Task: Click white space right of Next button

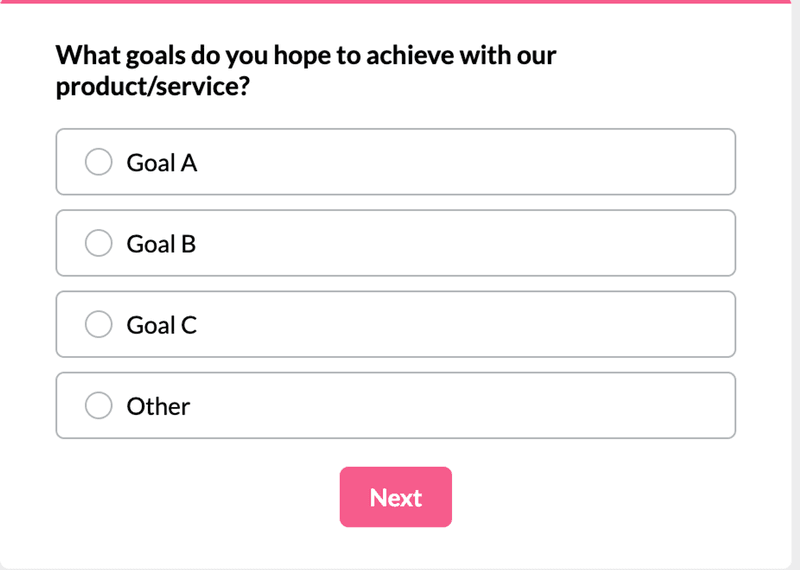Action: tap(600, 497)
